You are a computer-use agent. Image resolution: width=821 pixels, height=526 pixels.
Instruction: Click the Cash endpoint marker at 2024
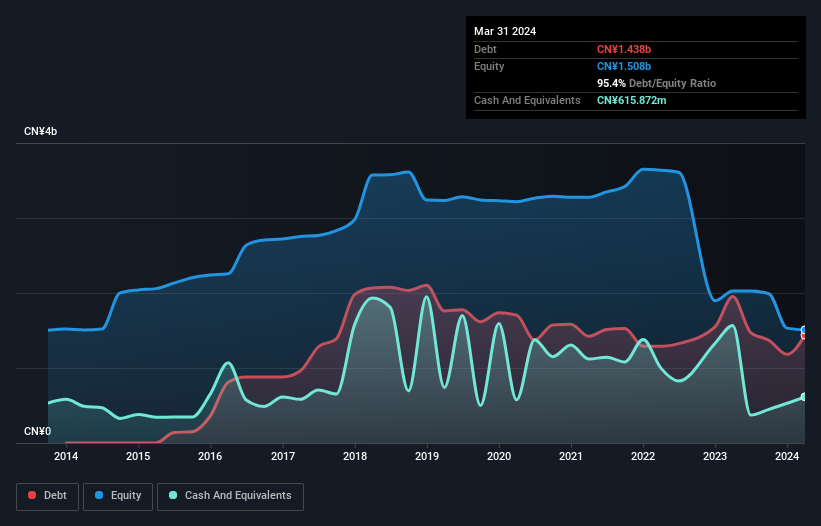tap(804, 397)
